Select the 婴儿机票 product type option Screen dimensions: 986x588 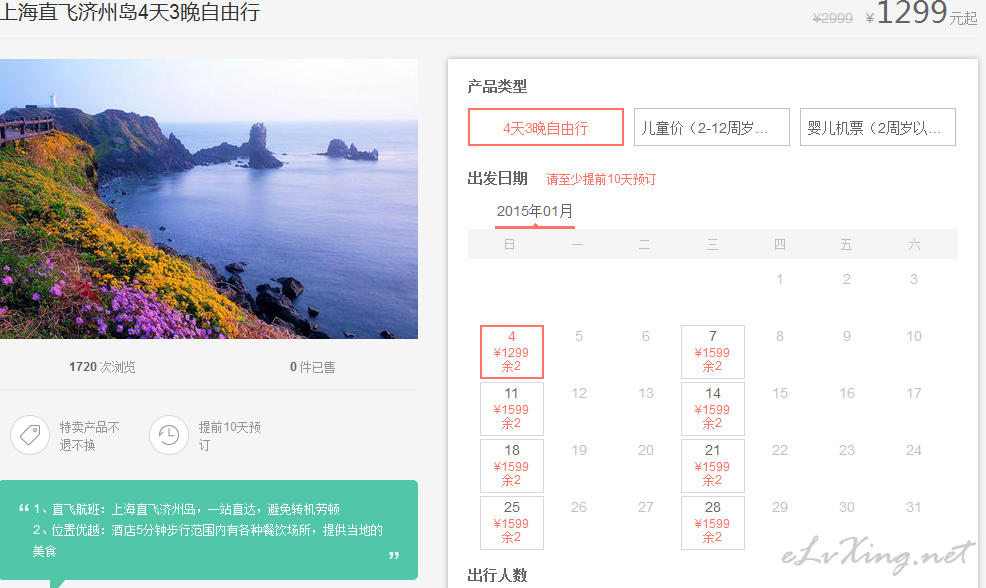coord(877,128)
